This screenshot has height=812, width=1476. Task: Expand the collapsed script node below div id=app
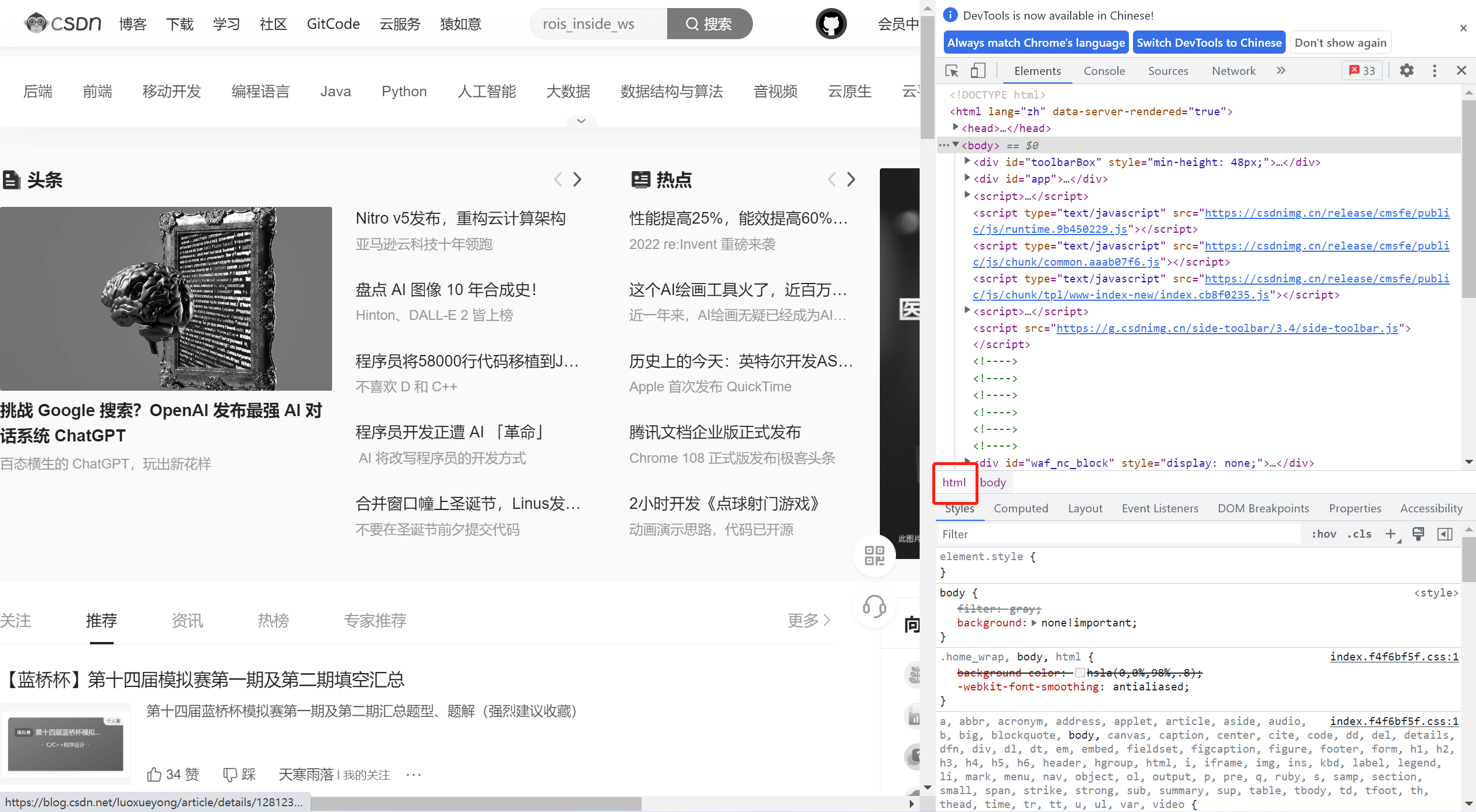pyautogui.click(x=967, y=195)
